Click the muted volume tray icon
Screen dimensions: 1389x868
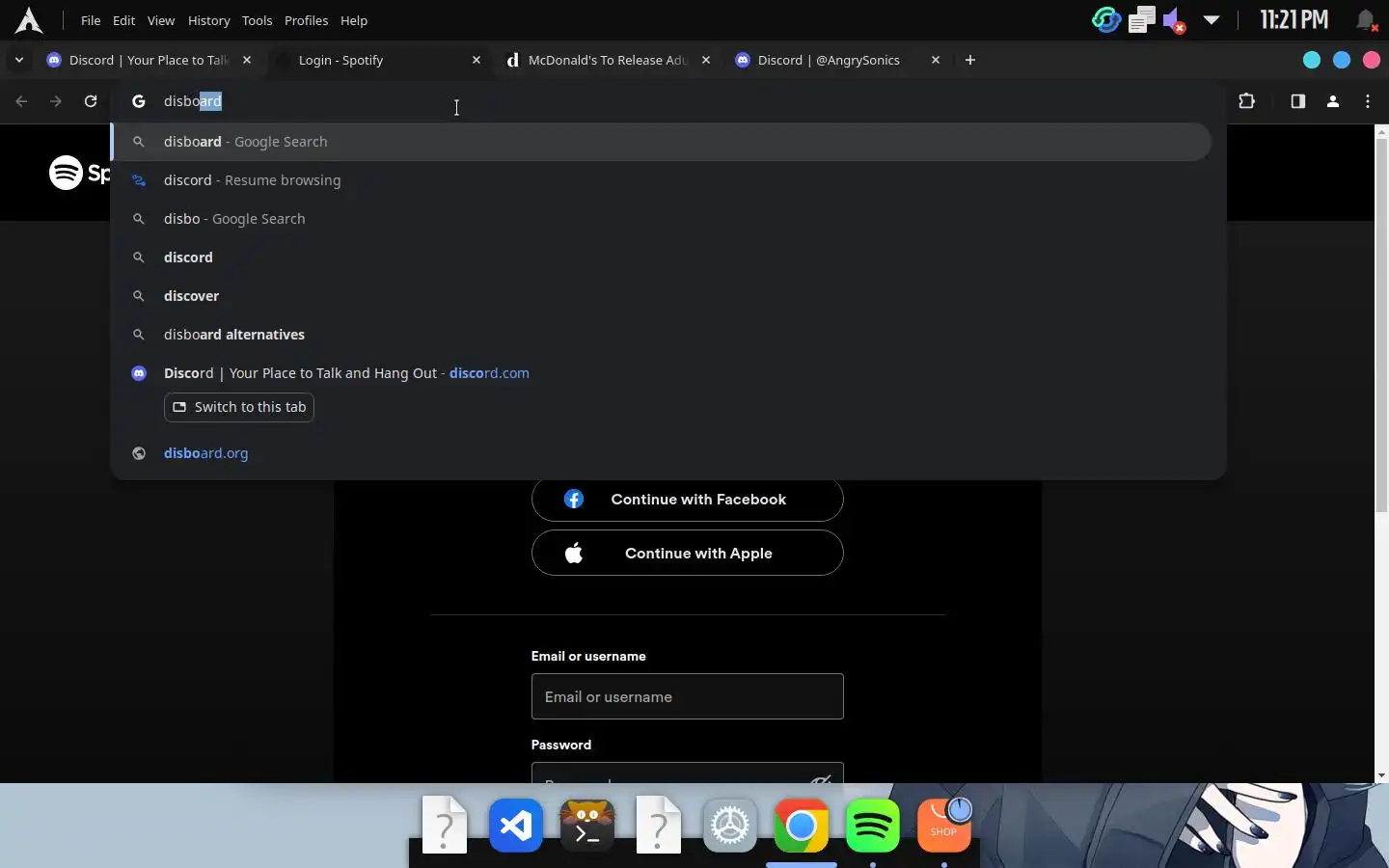[x=1174, y=20]
